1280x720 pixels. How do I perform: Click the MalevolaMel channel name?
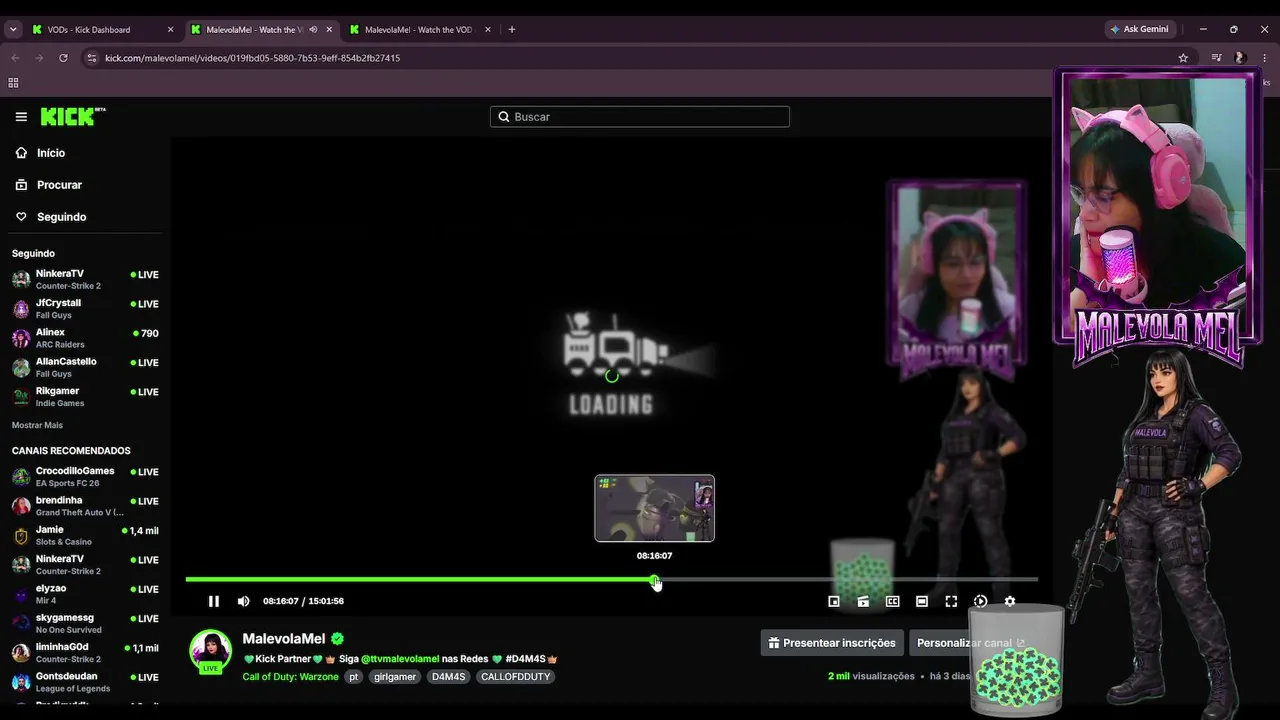click(284, 639)
